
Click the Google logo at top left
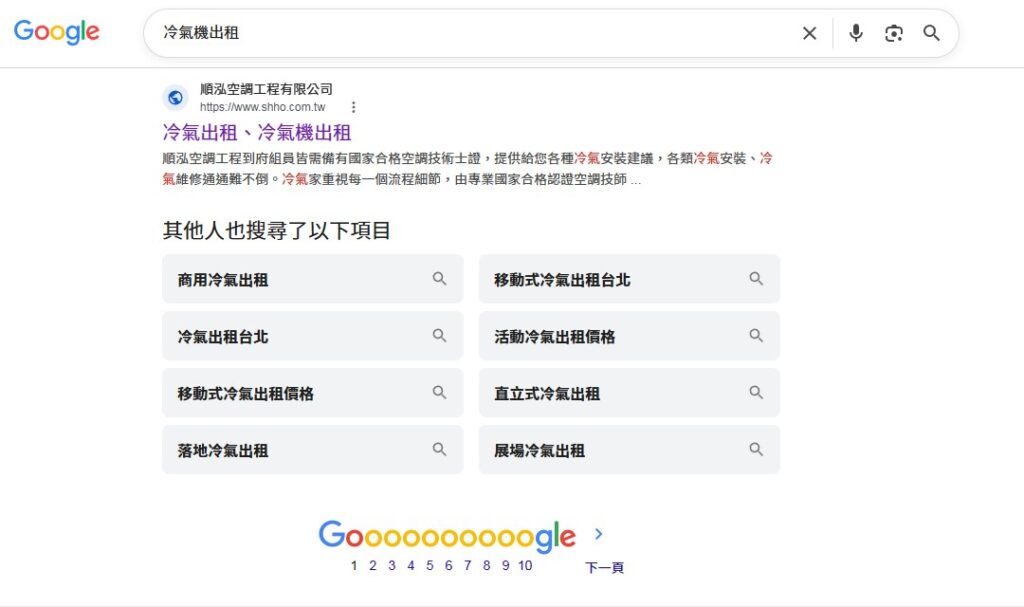point(57,31)
